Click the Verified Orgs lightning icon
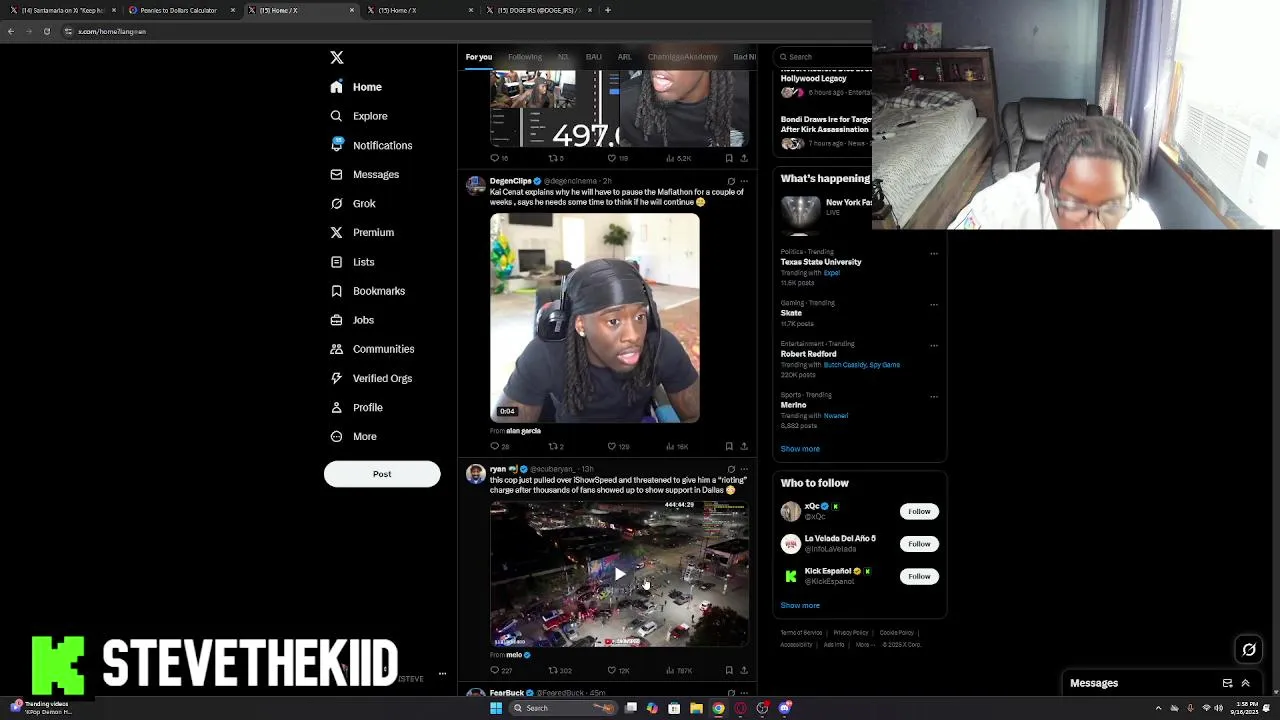This screenshot has width=1280, height=720. click(337, 378)
